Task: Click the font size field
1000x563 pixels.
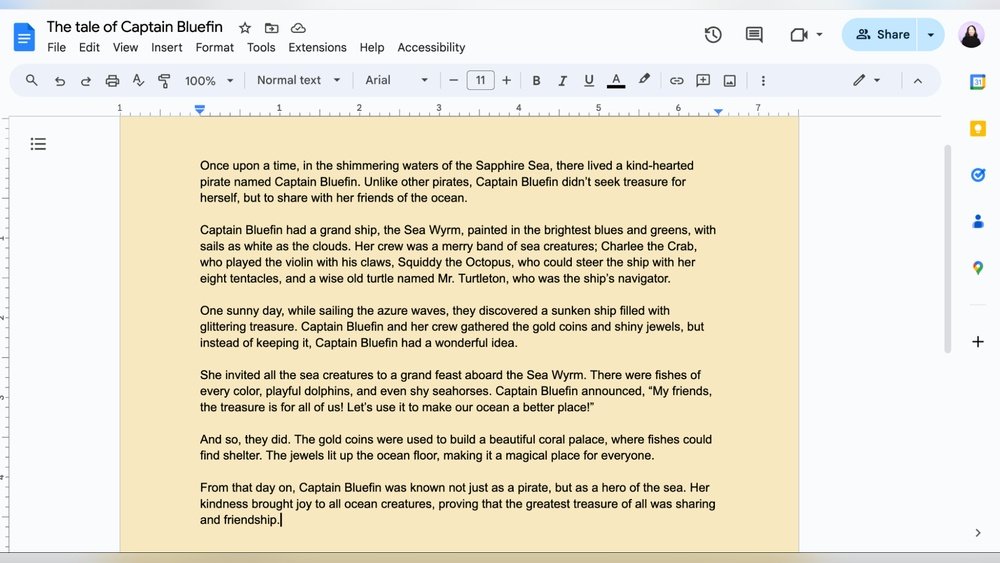Action: tap(480, 80)
